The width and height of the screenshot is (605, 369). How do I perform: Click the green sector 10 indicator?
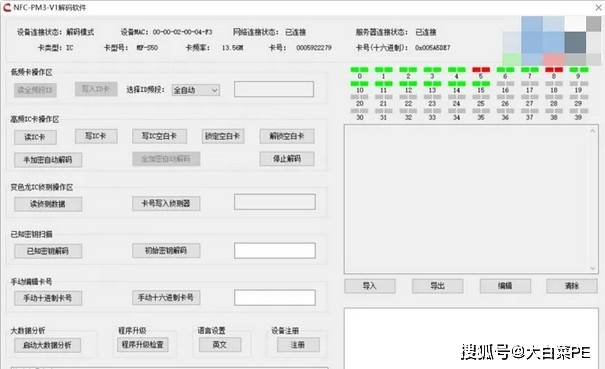tap(359, 83)
